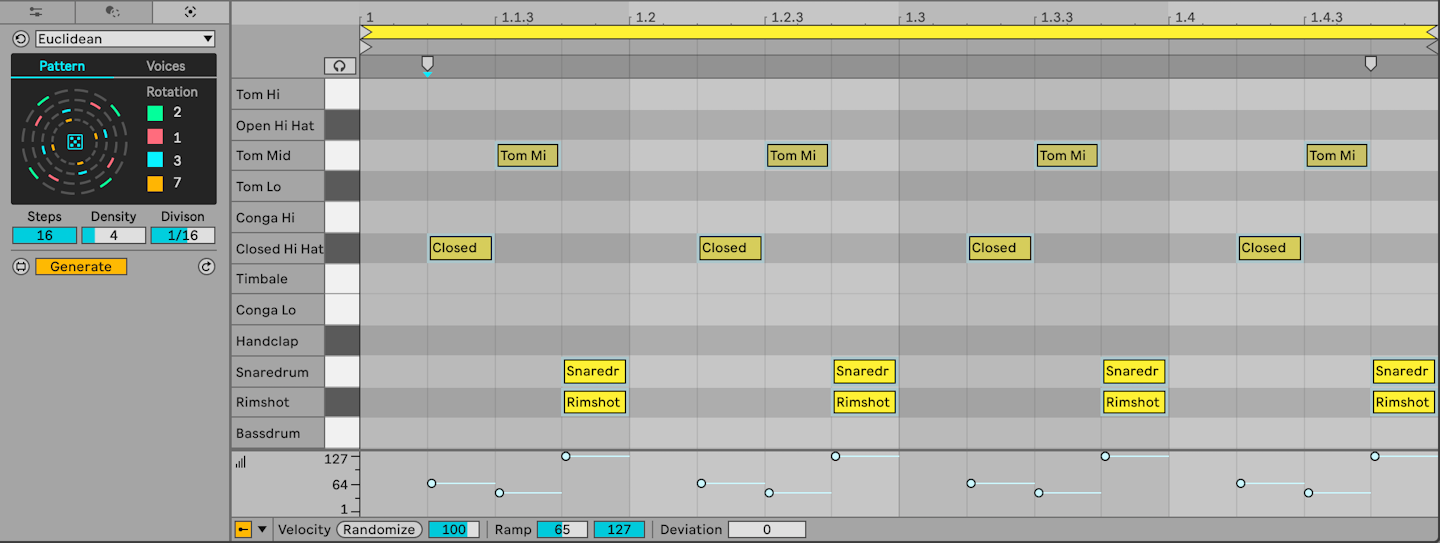Open the lane selector dropdown triangle
Viewport: 1440px width, 543px height.
[x=263, y=530]
